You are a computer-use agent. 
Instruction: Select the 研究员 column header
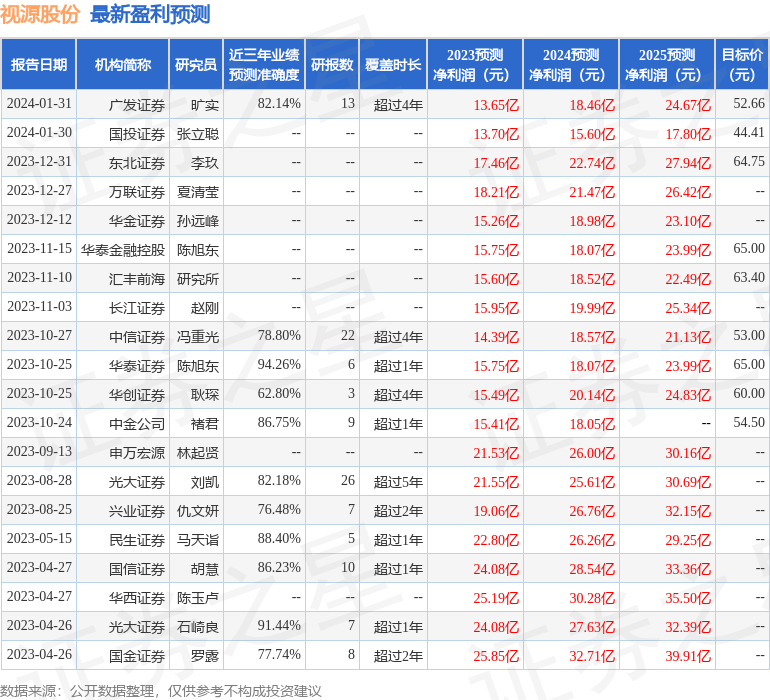[196, 65]
